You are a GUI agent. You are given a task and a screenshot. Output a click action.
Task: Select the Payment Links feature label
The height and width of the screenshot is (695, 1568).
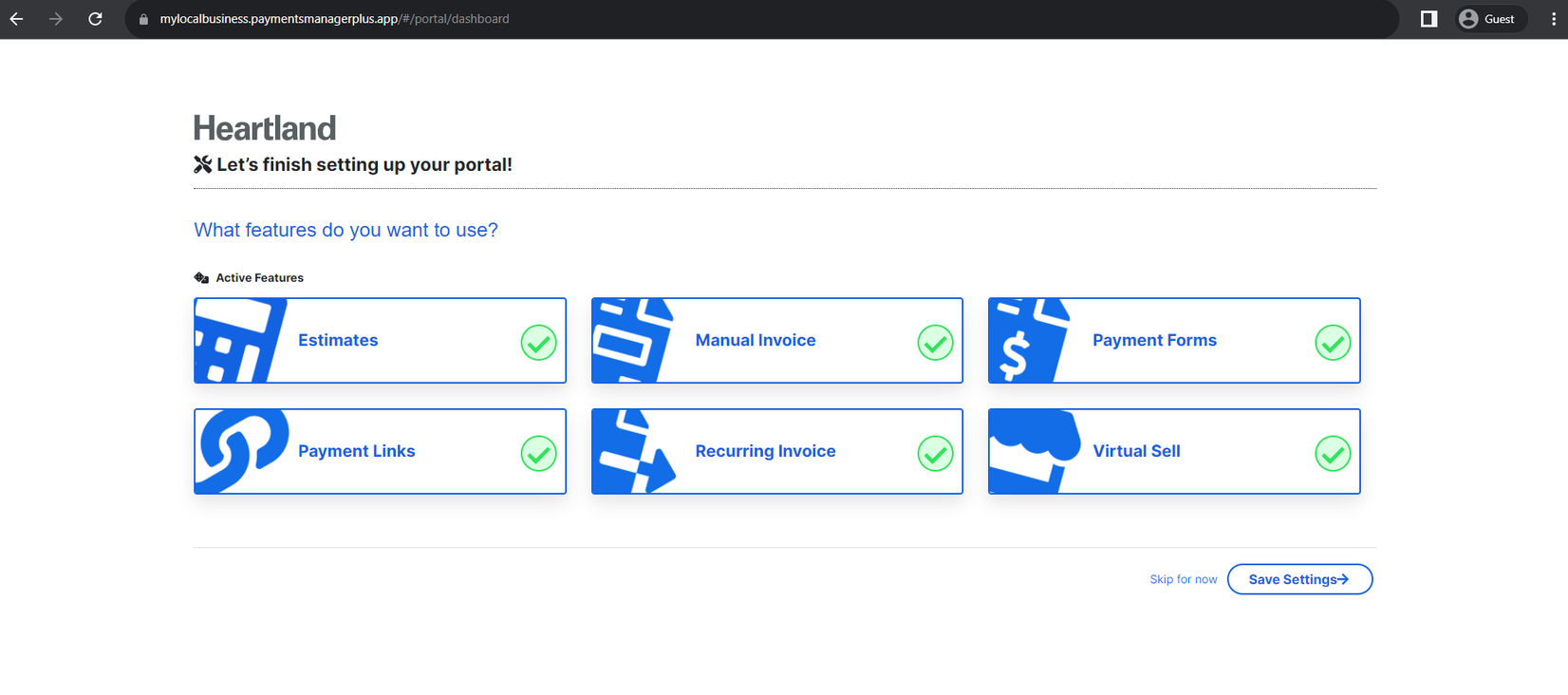coord(357,451)
